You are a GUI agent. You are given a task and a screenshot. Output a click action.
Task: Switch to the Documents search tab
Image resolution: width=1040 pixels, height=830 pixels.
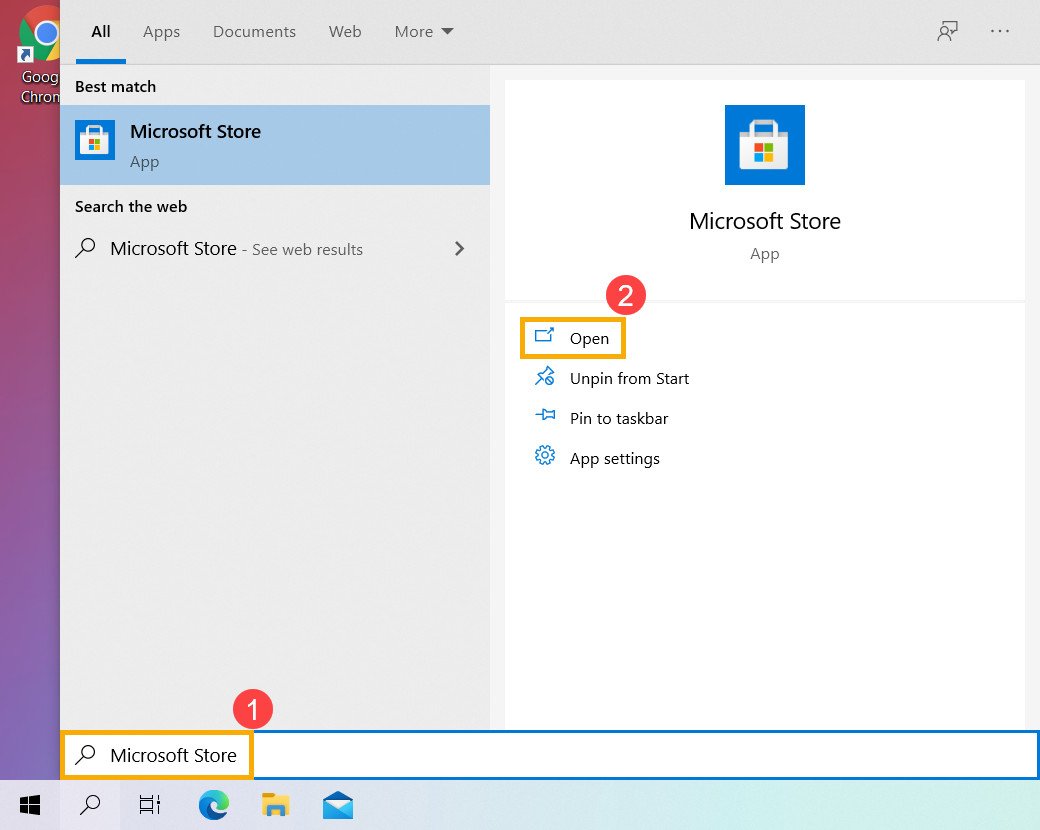tap(254, 31)
